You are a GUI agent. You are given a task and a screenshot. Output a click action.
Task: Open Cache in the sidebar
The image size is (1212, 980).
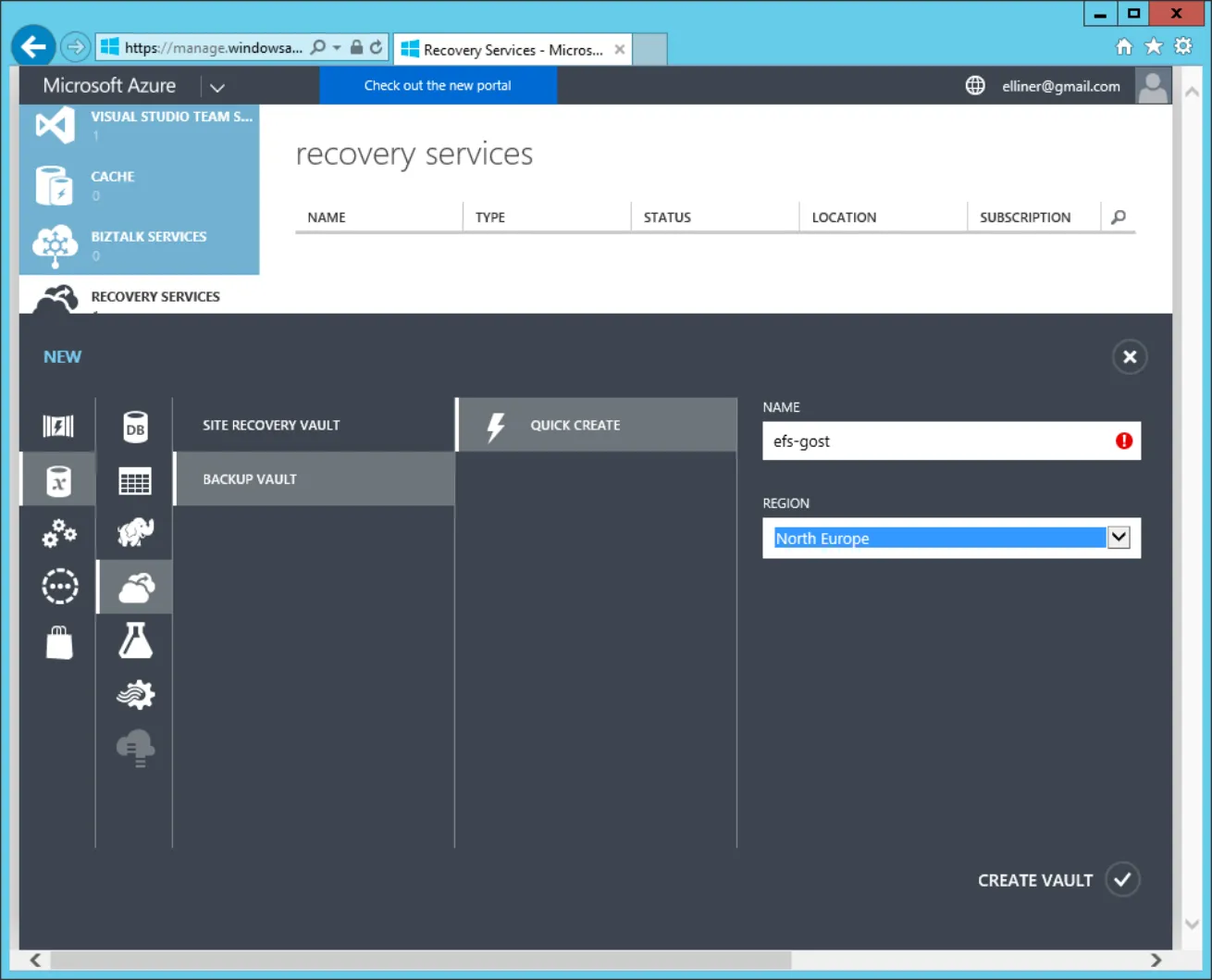pyautogui.click(x=140, y=185)
